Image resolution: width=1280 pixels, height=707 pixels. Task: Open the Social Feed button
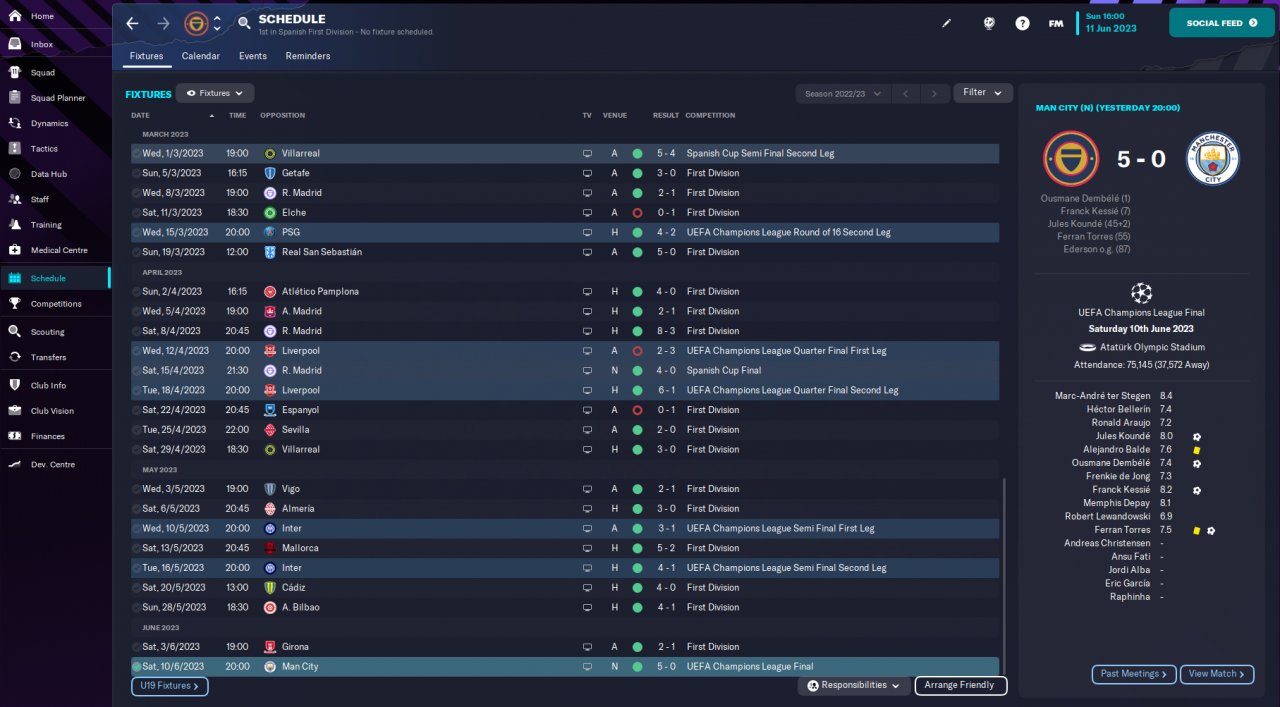coord(1221,23)
